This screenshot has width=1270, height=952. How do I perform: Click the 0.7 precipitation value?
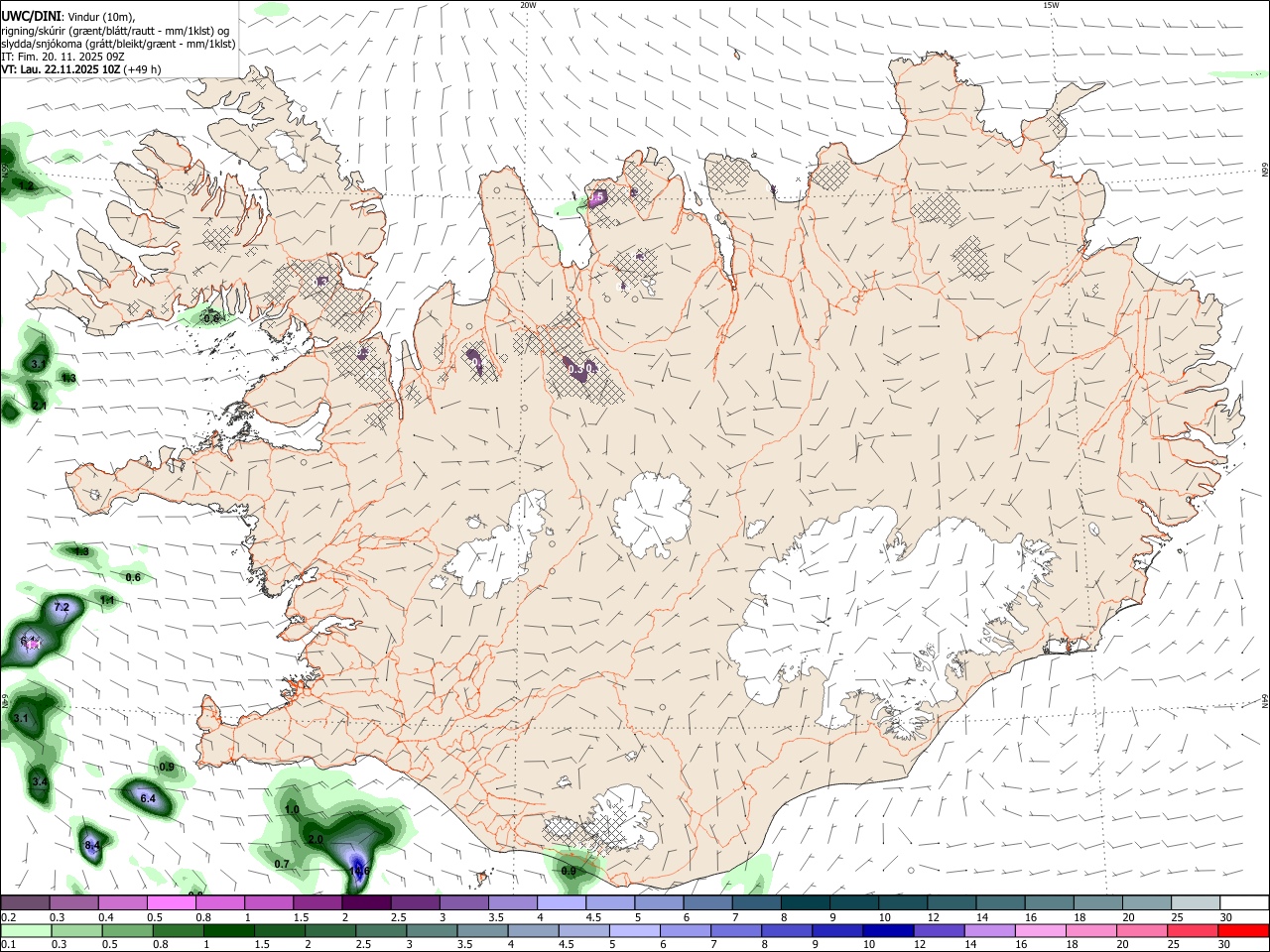(282, 864)
